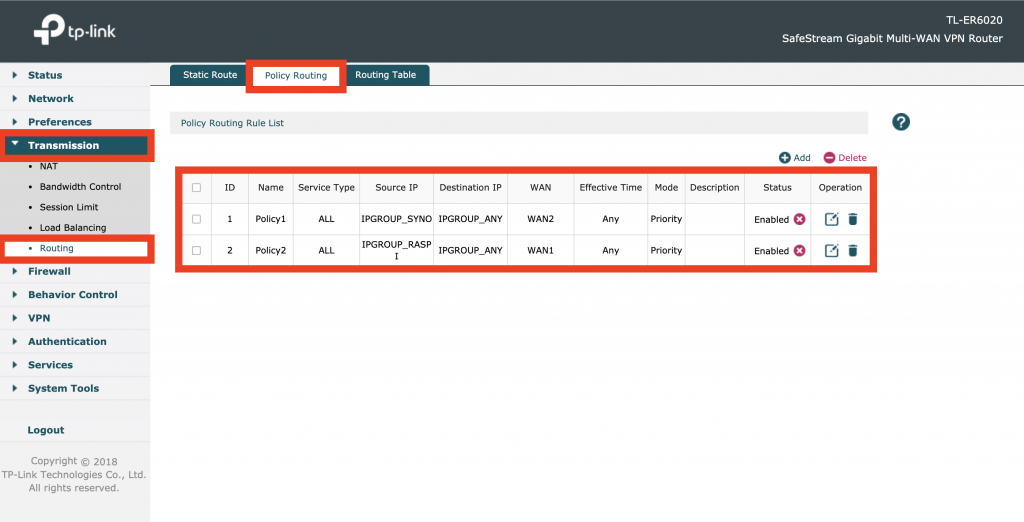Expand the Firewall sidebar section
This screenshot has width=1024, height=522.
(49, 271)
